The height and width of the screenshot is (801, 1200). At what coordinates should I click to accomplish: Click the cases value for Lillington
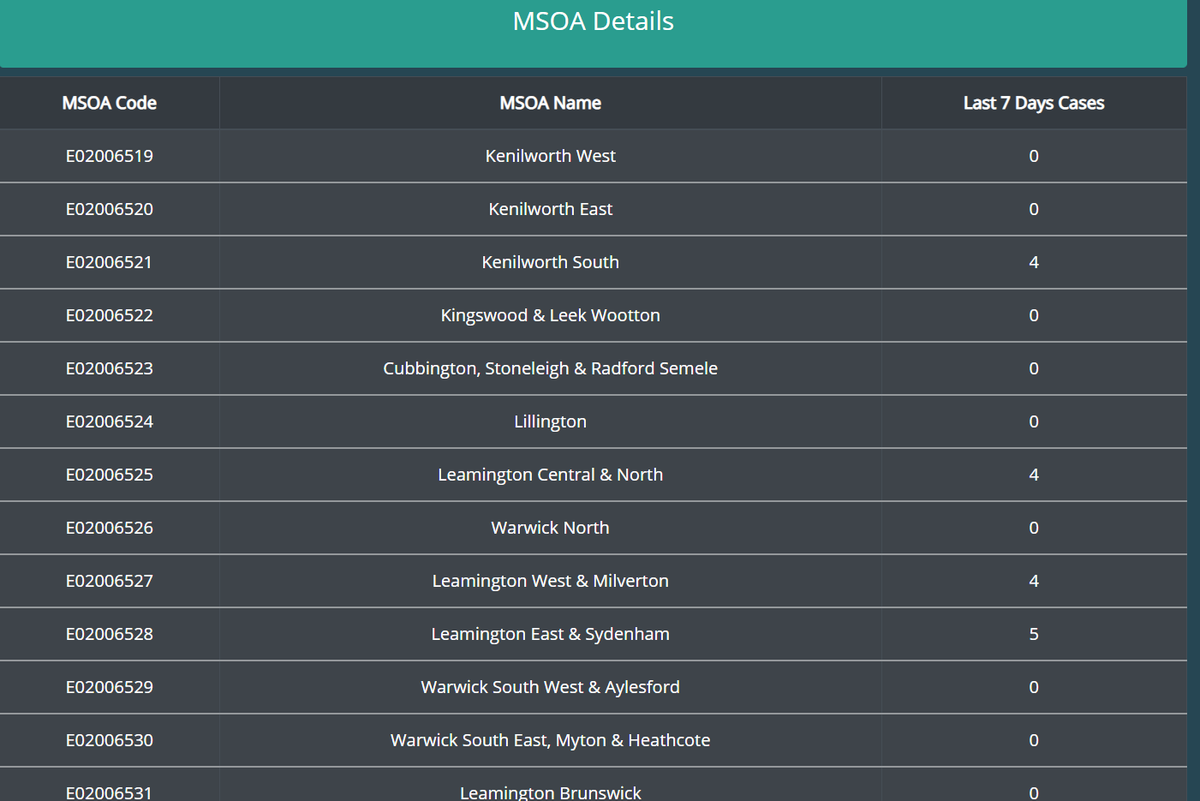coord(1034,421)
